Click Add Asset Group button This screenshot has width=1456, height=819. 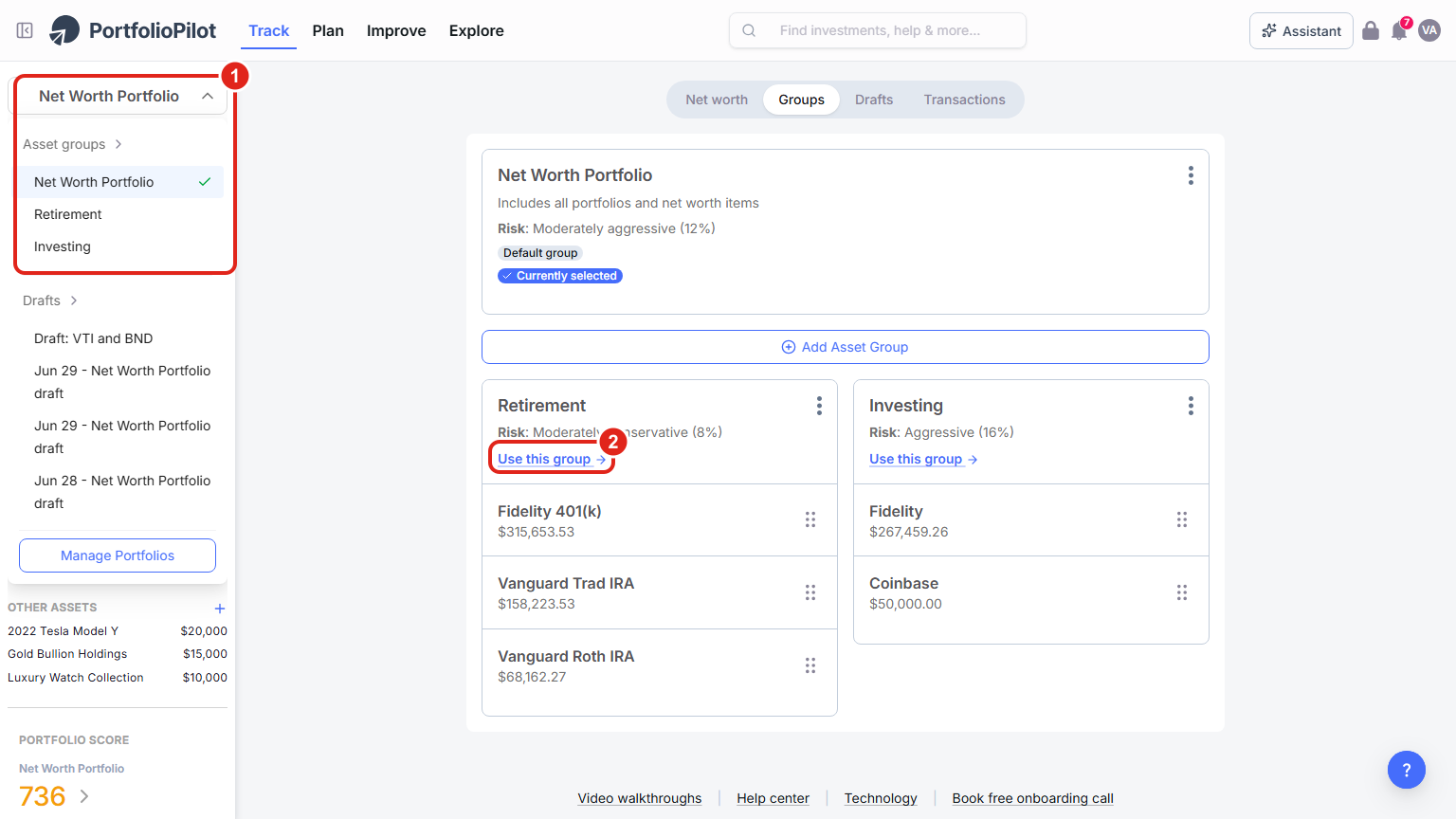point(846,347)
